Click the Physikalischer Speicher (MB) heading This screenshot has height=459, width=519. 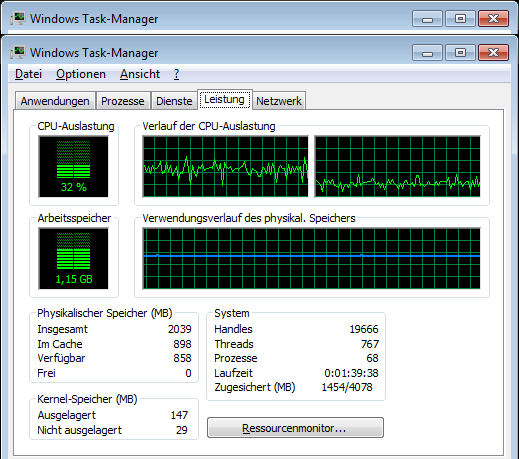point(105,313)
